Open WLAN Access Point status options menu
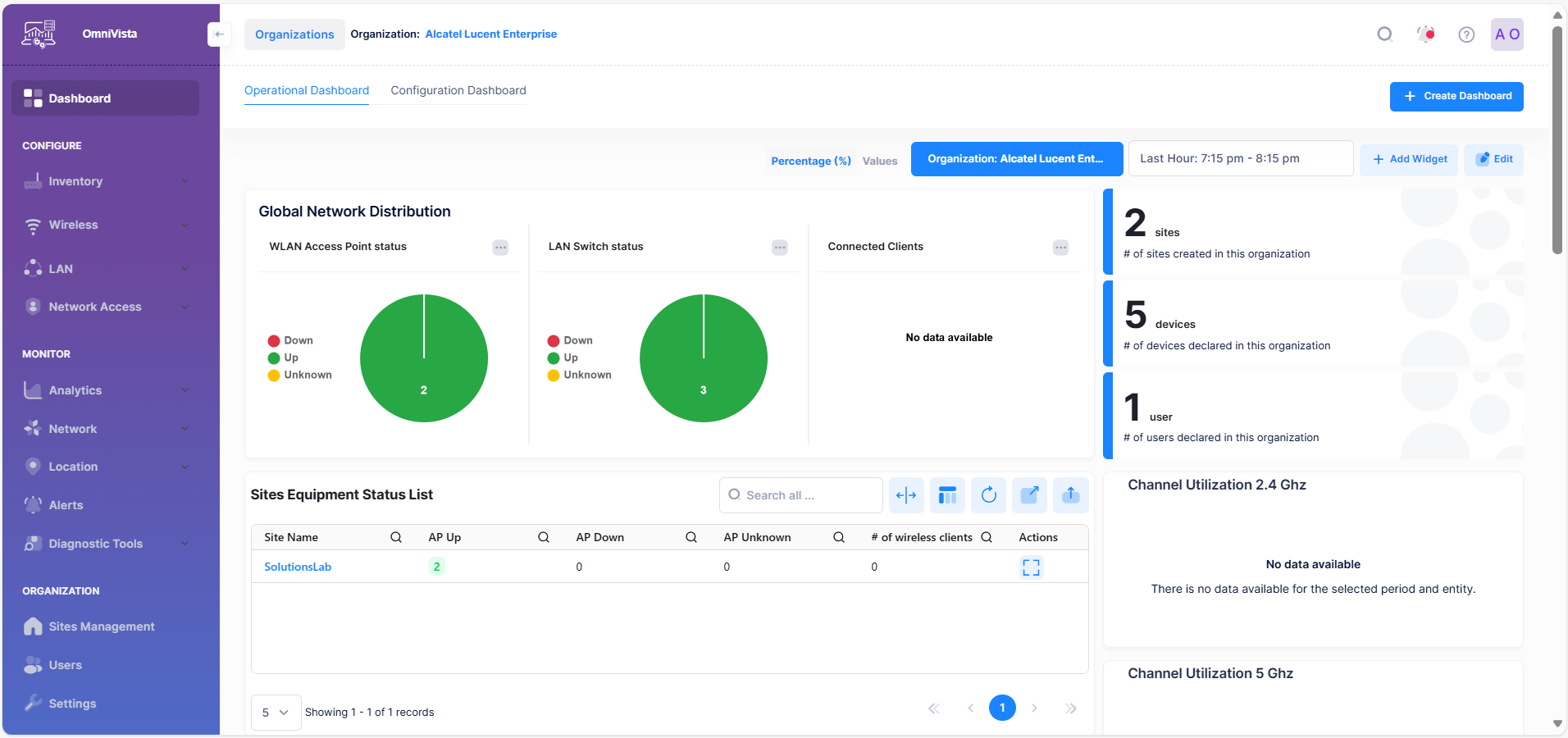This screenshot has width=1568, height=738. (500, 248)
